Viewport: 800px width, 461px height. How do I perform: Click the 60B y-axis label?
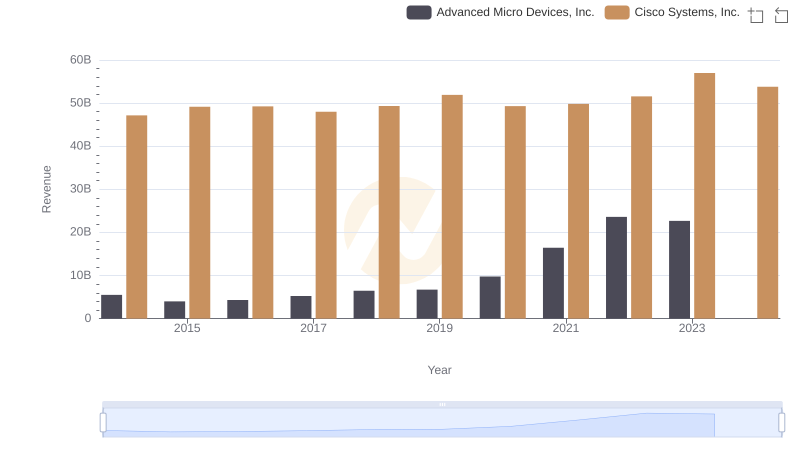[x=81, y=60]
